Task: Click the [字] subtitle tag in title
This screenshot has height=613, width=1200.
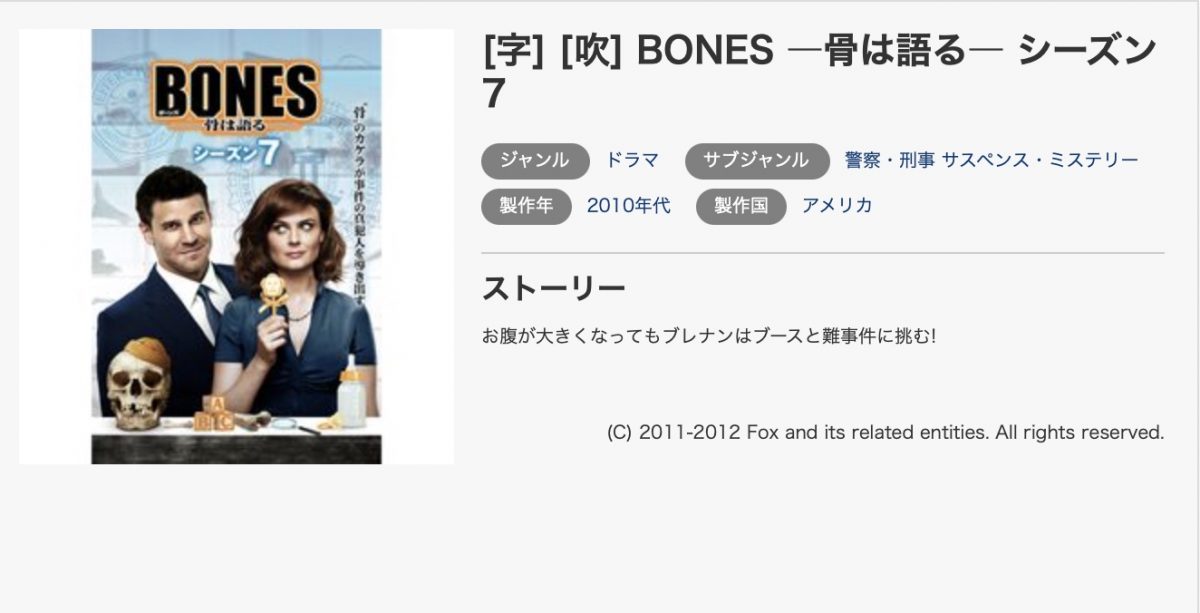Action: click(x=512, y=51)
